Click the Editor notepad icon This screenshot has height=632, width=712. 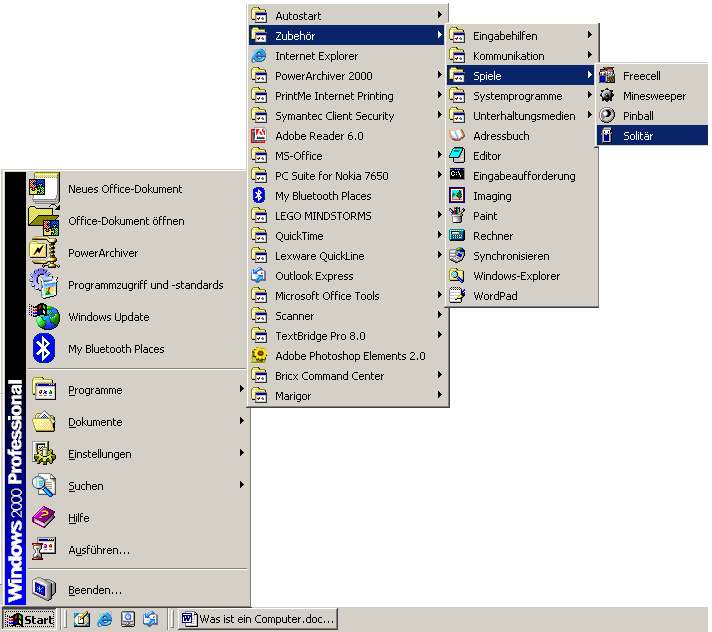click(457, 155)
